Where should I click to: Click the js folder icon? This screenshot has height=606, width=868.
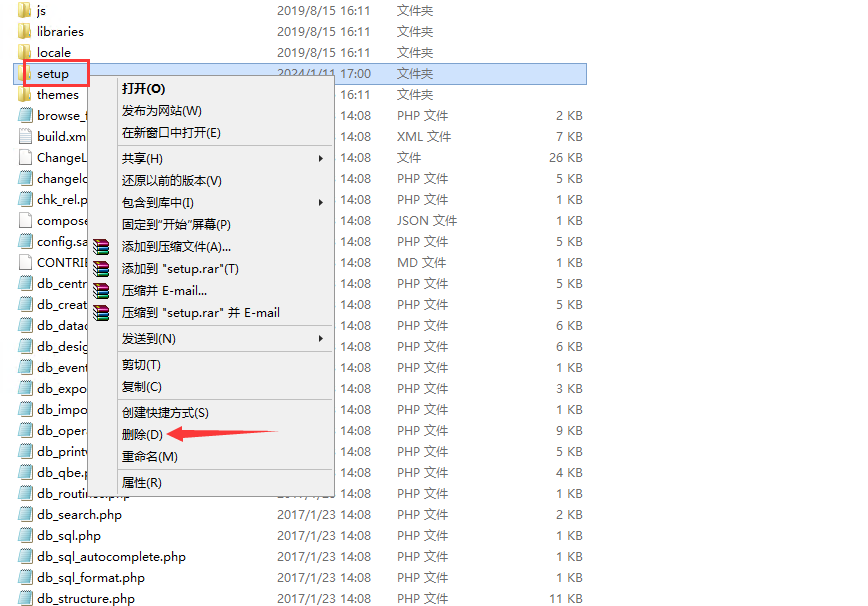coord(25,10)
